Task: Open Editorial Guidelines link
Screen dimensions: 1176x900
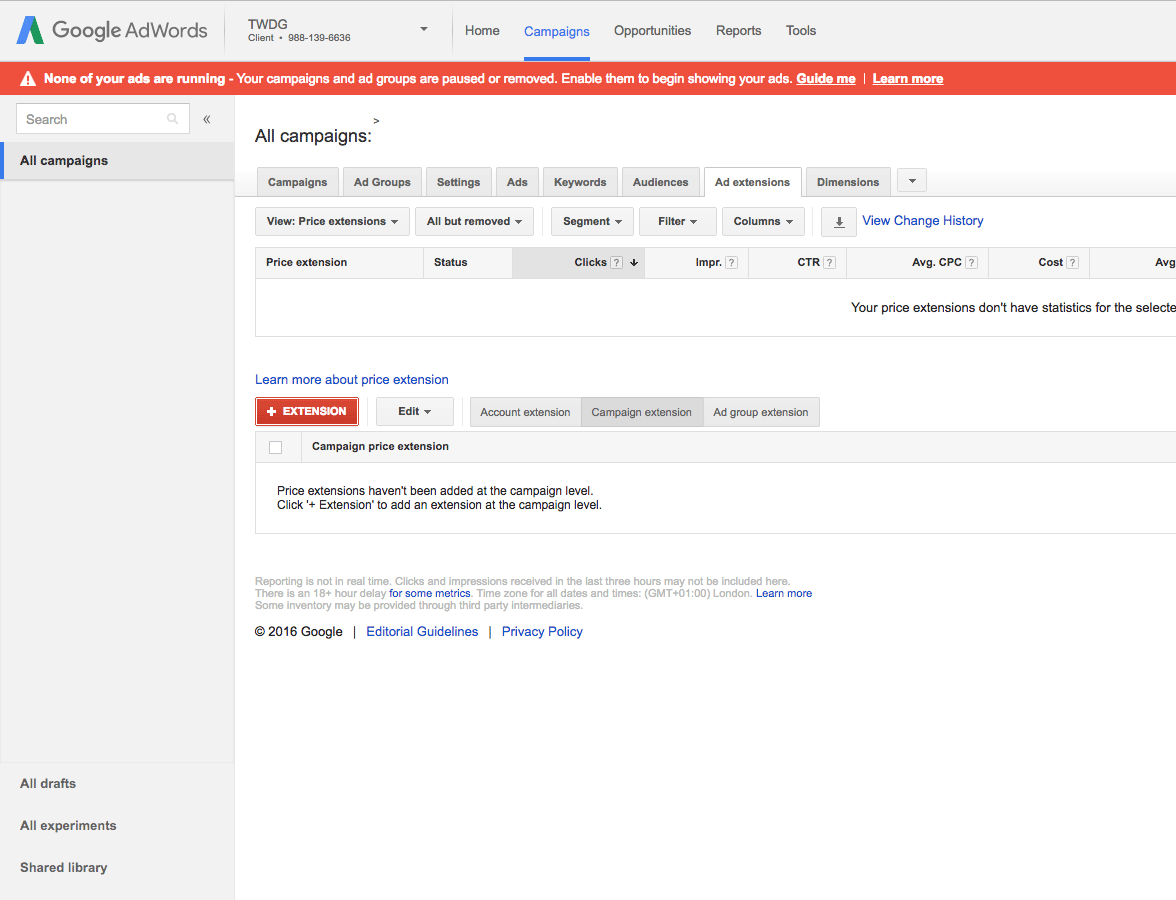Action: click(422, 632)
